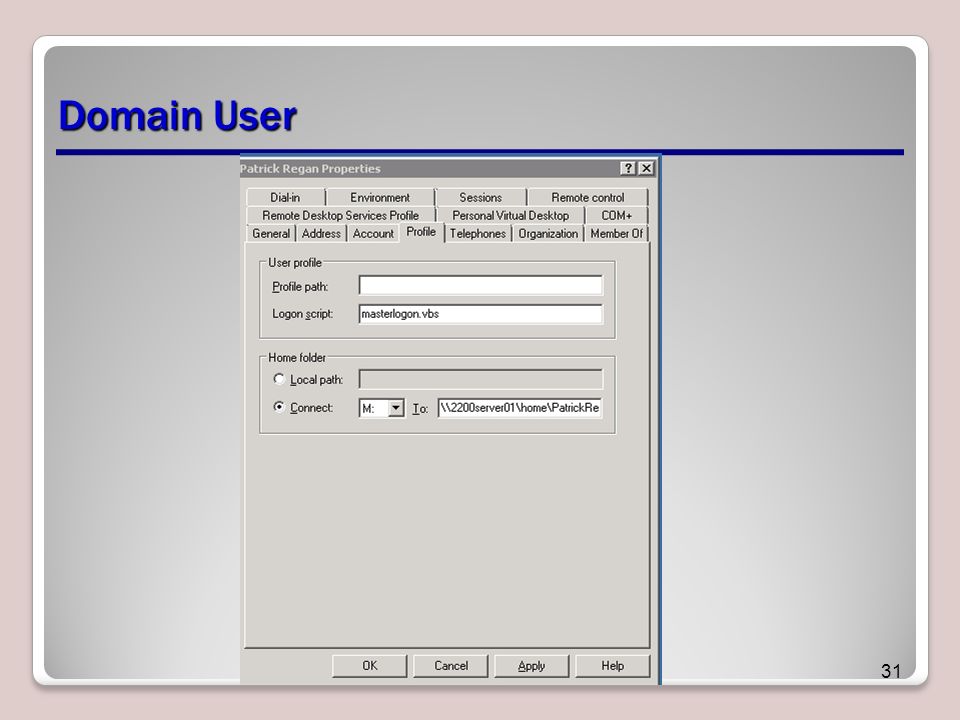Switch to the Environment tab
Screen dimensions: 960x720
(x=380, y=197)
